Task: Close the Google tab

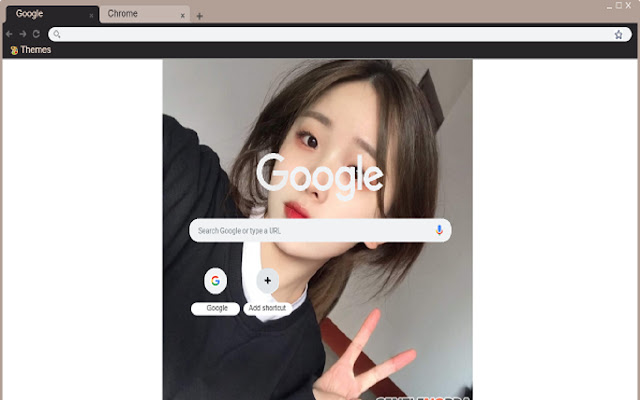Action: coord(91,16)
